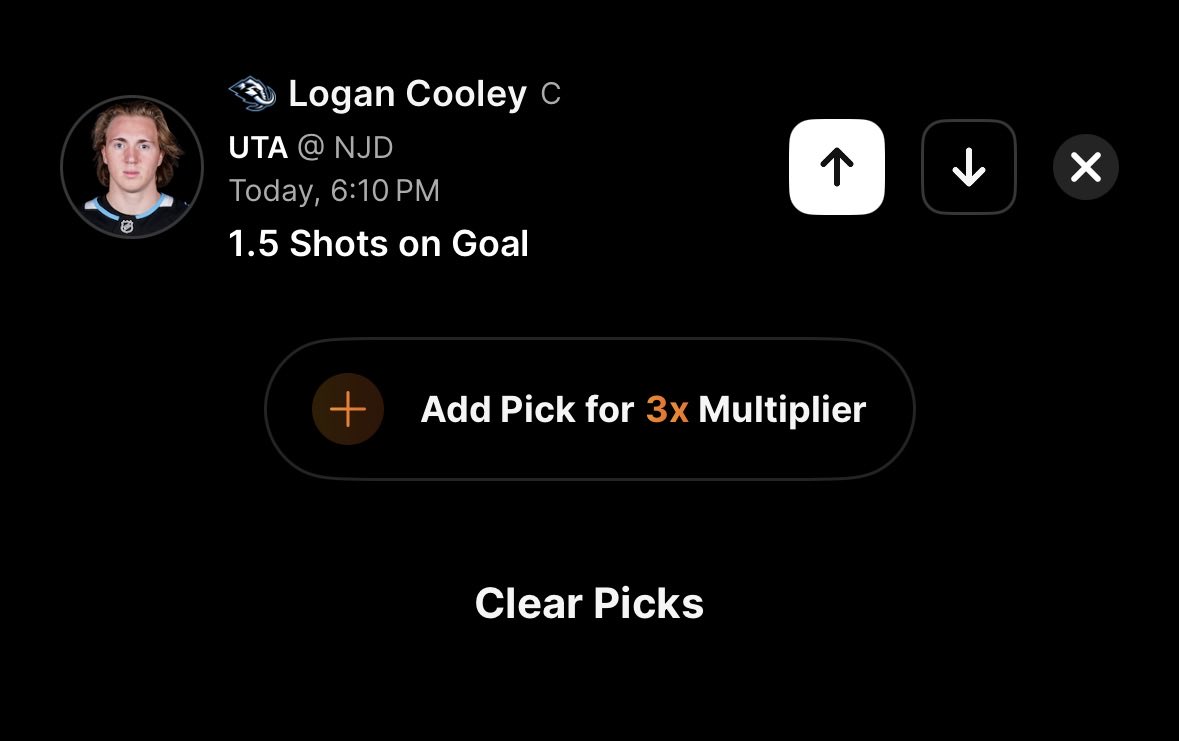Image resolution: width=1179 pixels, height=741 pixels.
Task: Select the 1.5 Shots on Goal line
Action: tap(378, 244)
